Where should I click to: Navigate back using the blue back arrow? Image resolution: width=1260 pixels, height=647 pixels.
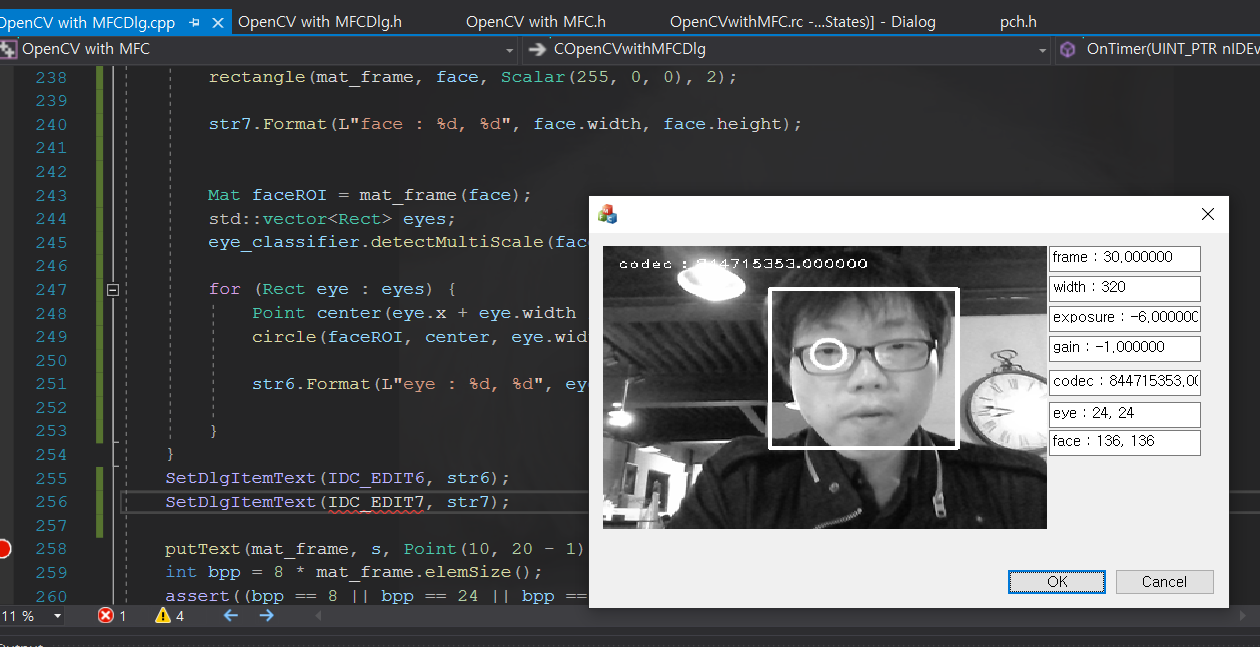tap(229, 616)
